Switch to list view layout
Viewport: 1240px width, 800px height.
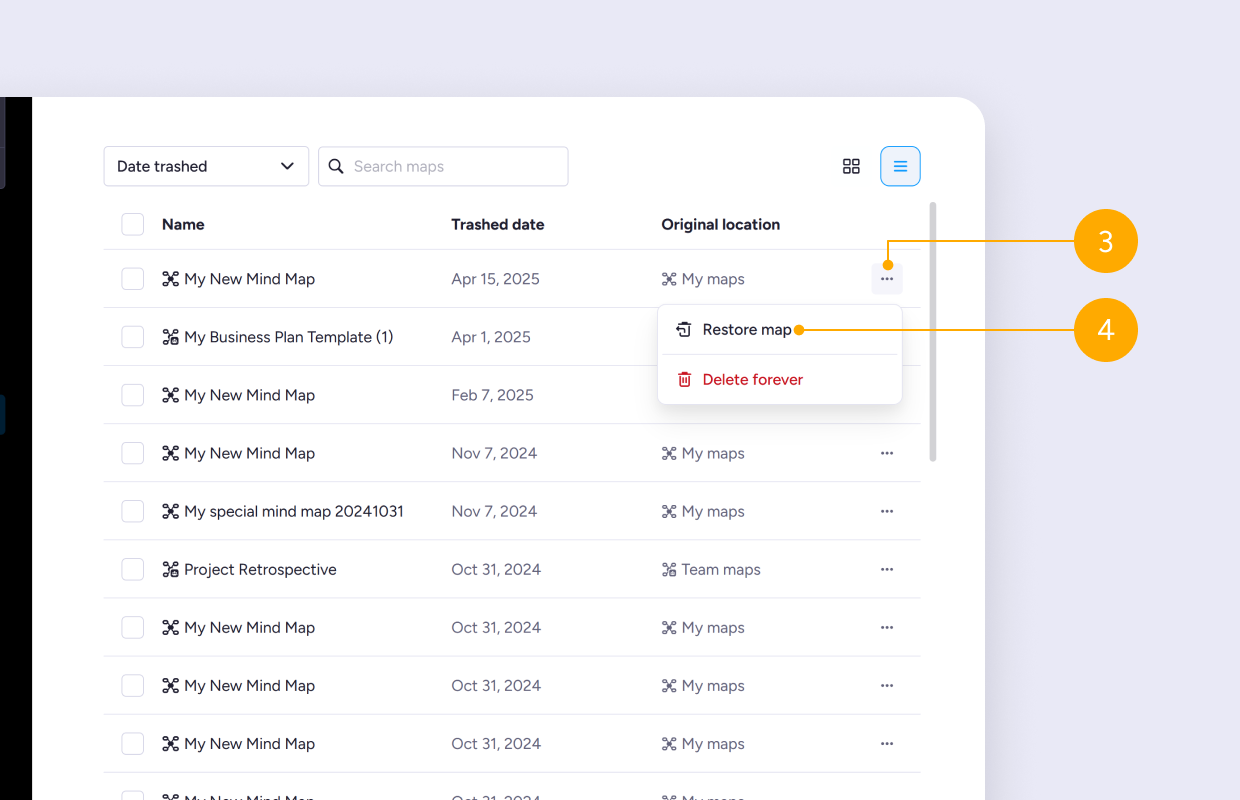[x=900, y=166]
